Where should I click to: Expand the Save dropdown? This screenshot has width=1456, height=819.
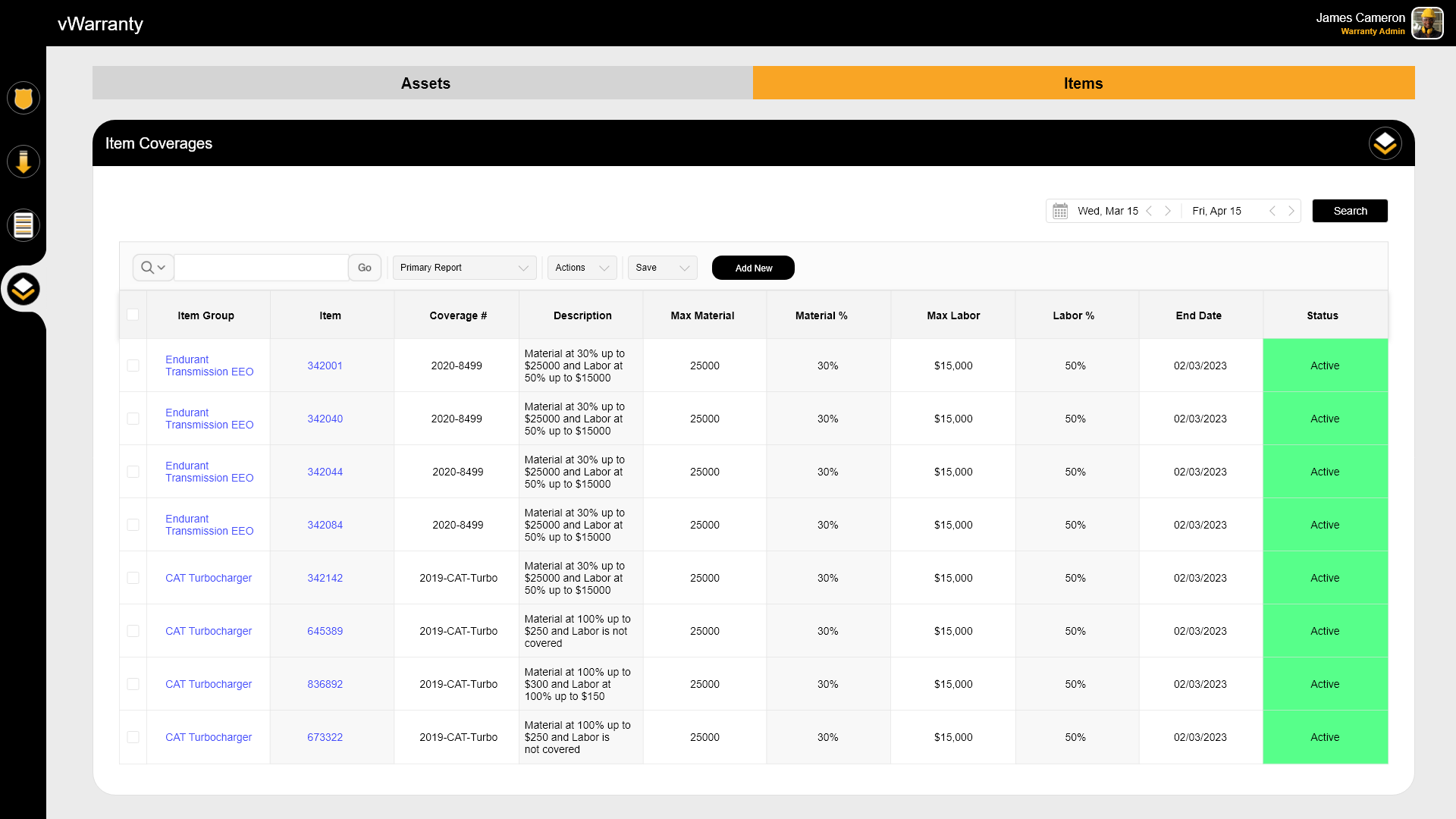click(662, 268)
